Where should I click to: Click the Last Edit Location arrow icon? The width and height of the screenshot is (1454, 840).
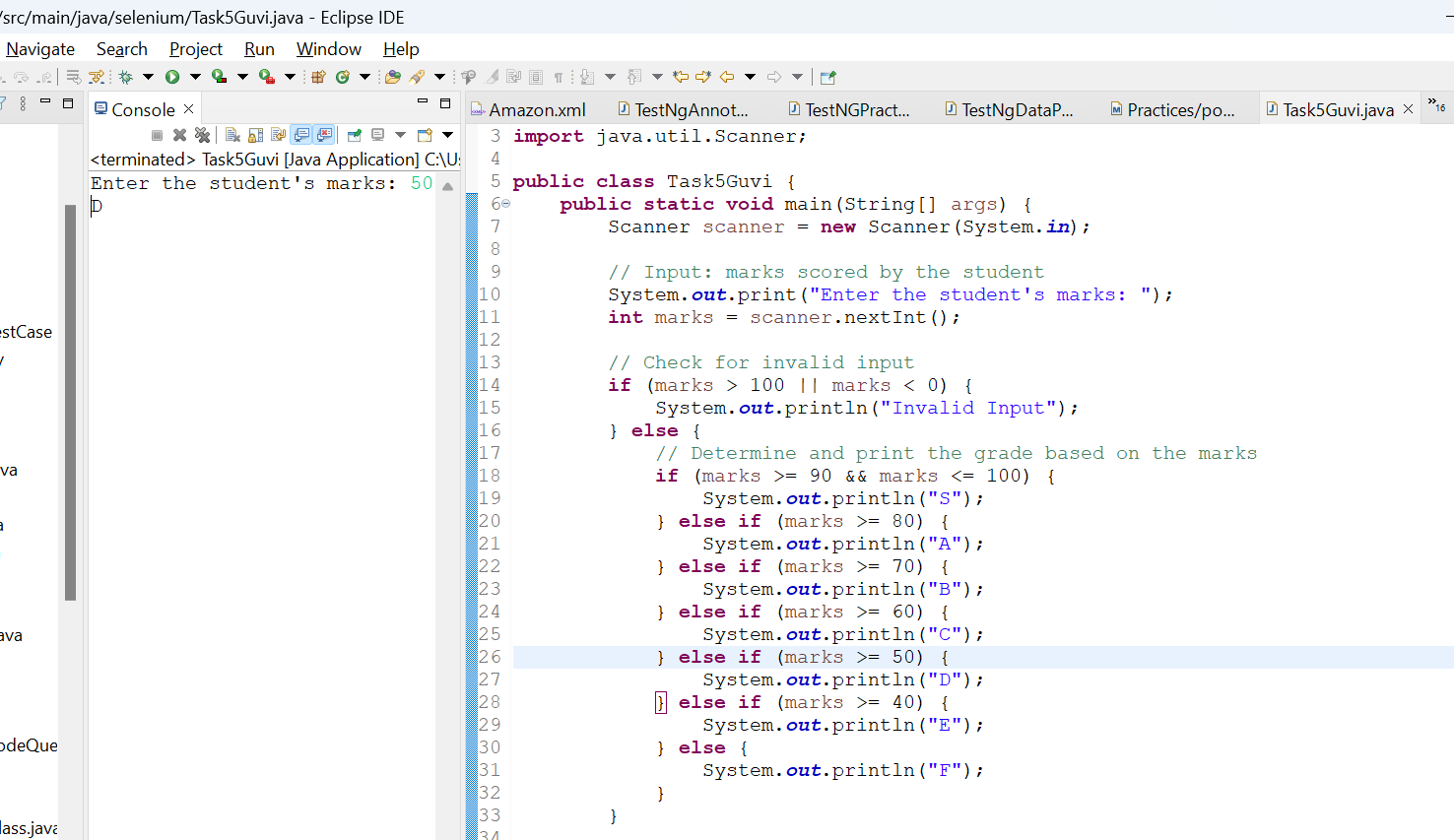pos(681,77)
